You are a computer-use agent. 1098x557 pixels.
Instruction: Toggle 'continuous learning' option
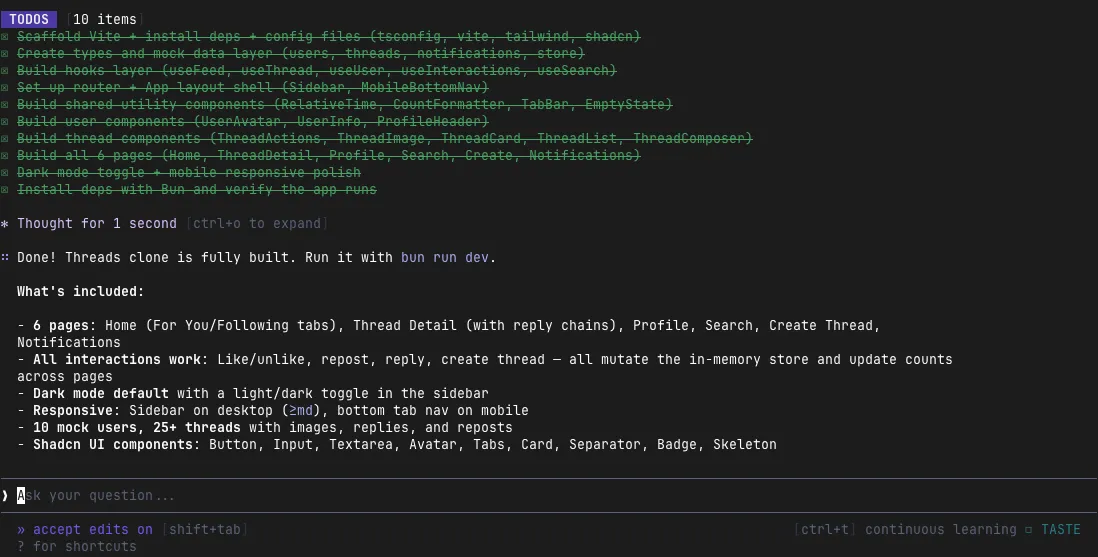coord(940,530)
